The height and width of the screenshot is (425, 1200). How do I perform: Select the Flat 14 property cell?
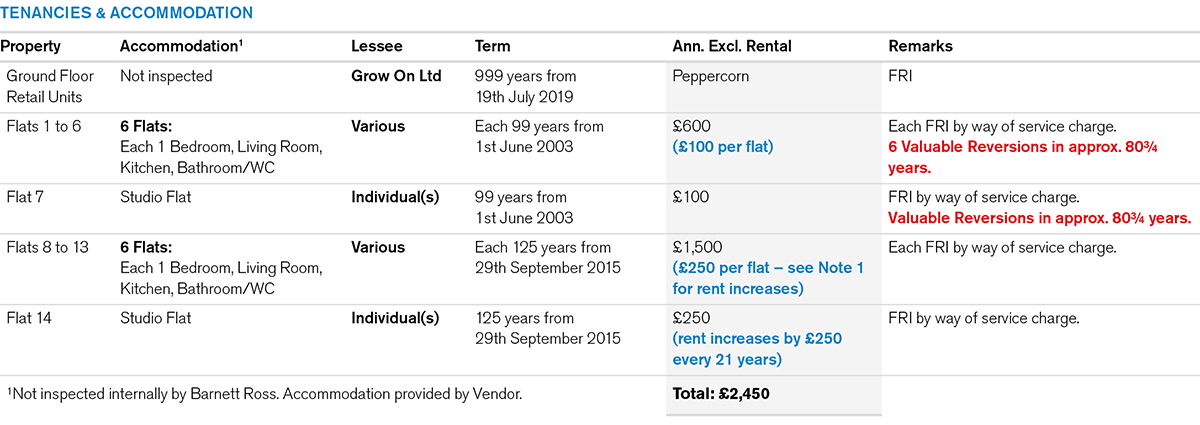[x=31, y=319]
